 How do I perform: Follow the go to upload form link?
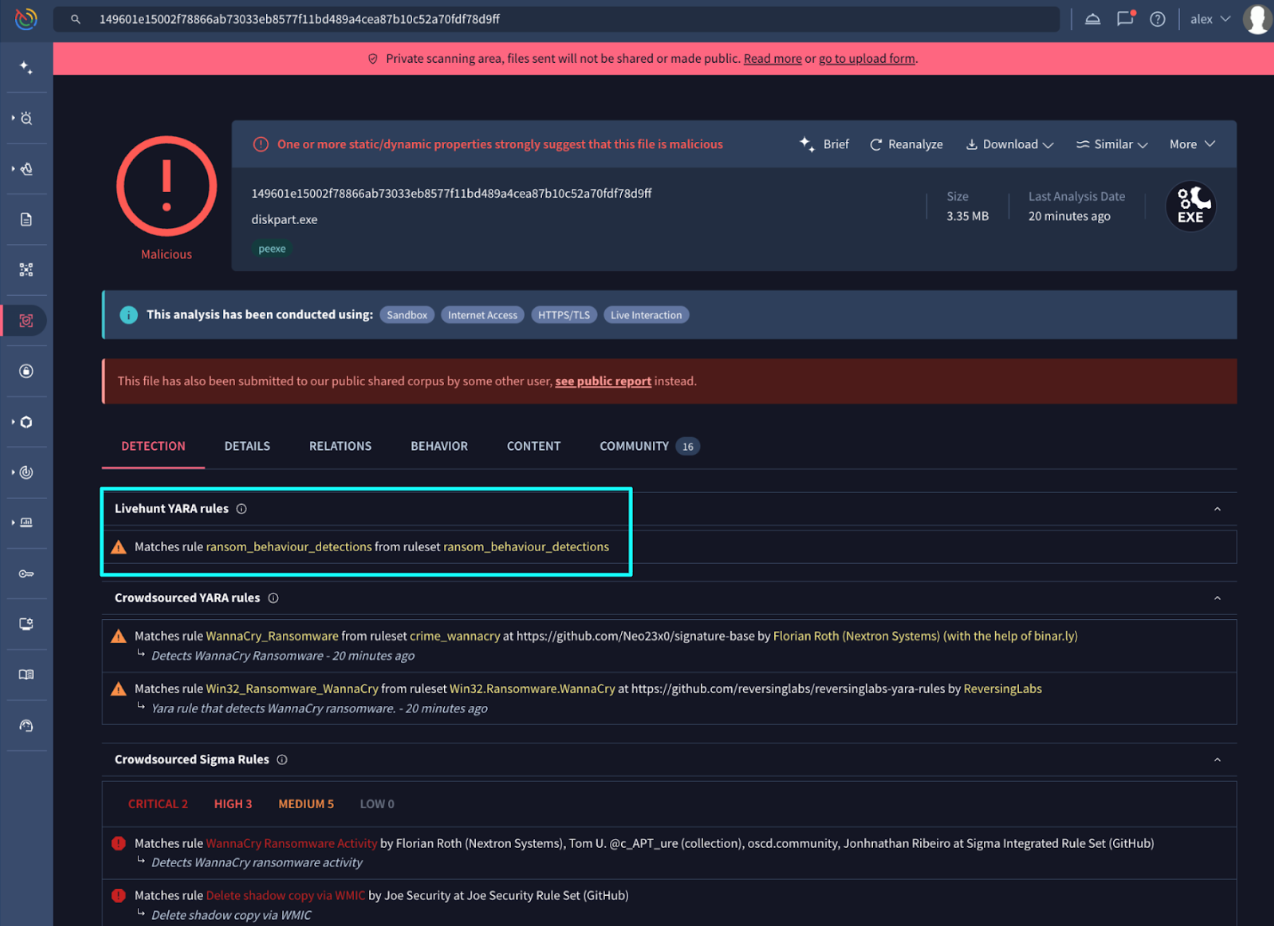(867, 59)
